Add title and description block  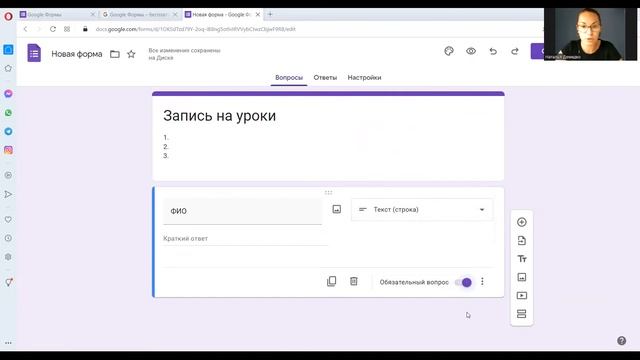click(x=522, y=259)
